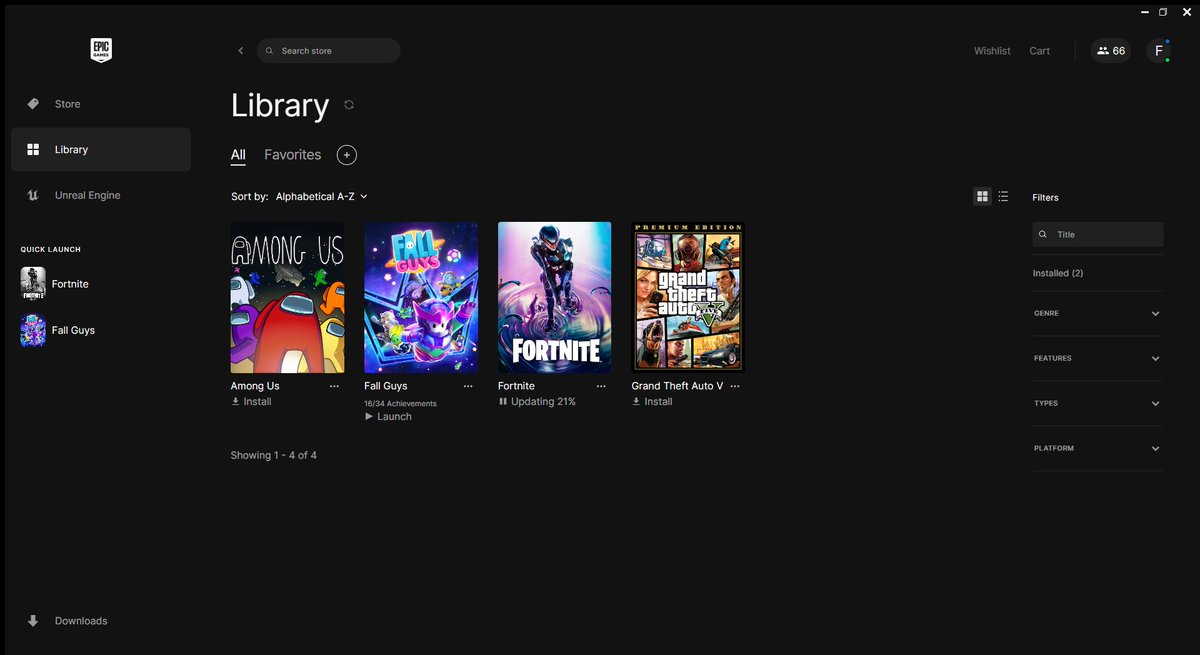Viewport: 1200px width, 655px height.
Task: Install Grand Theft Auto V
Action: pyautogui.click(x=652, y=402)
